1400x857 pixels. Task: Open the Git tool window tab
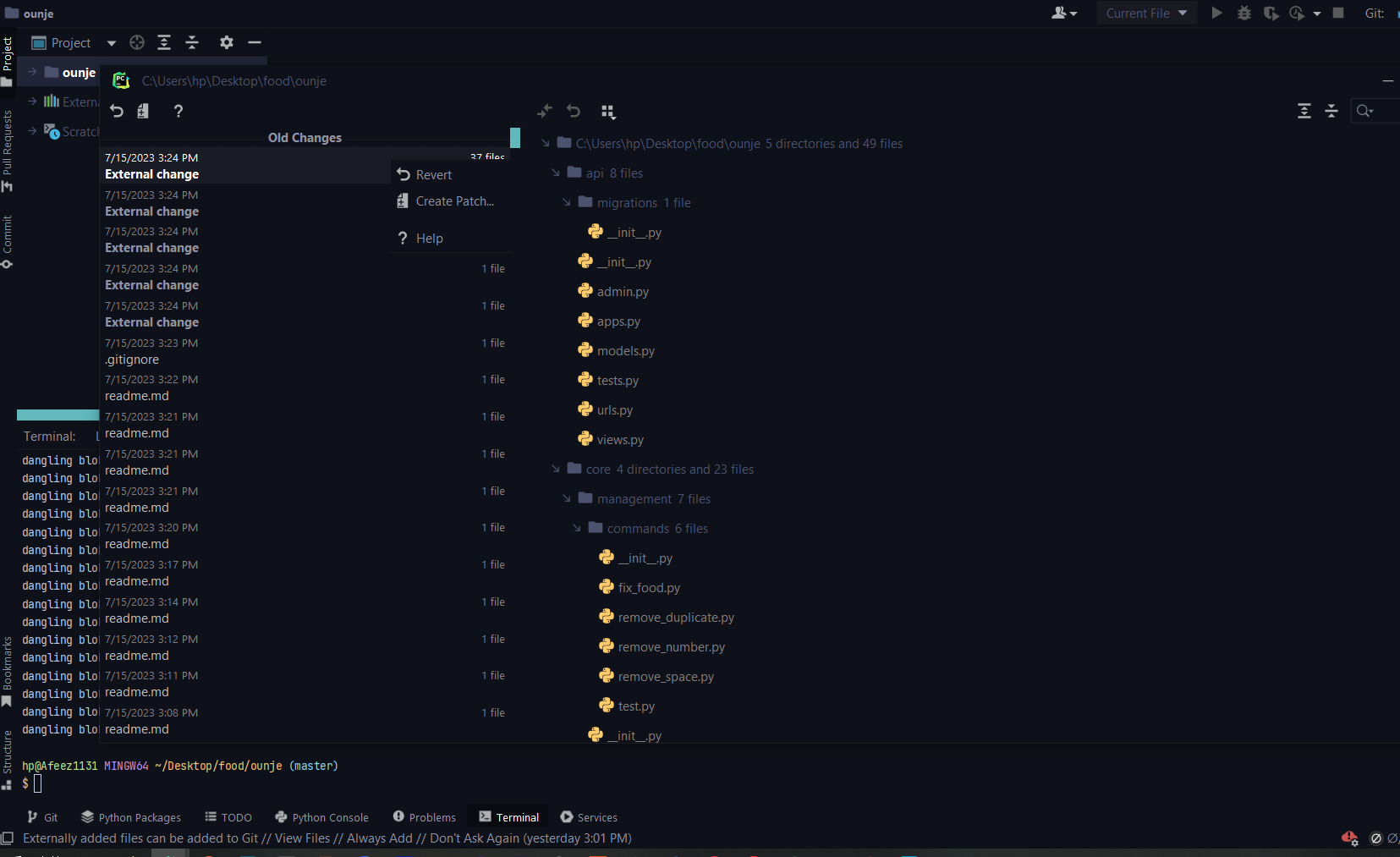42,817
